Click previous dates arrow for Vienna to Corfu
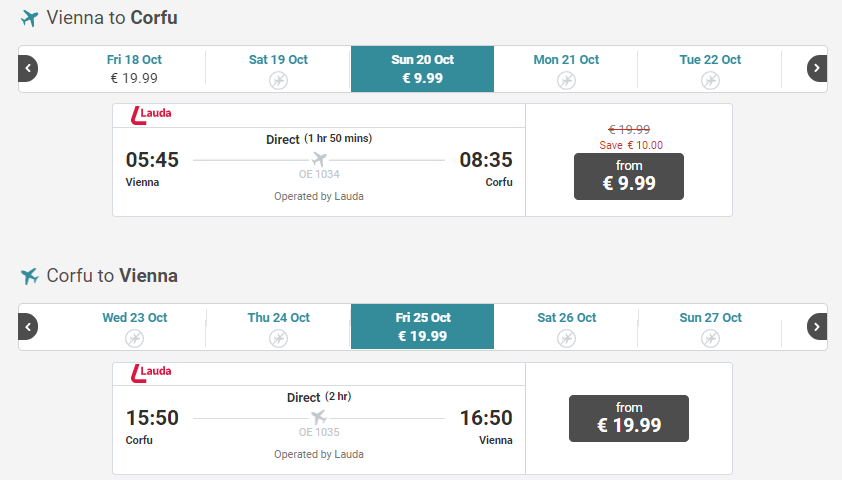Screen dimensions: 842x480 pos(28,69)
